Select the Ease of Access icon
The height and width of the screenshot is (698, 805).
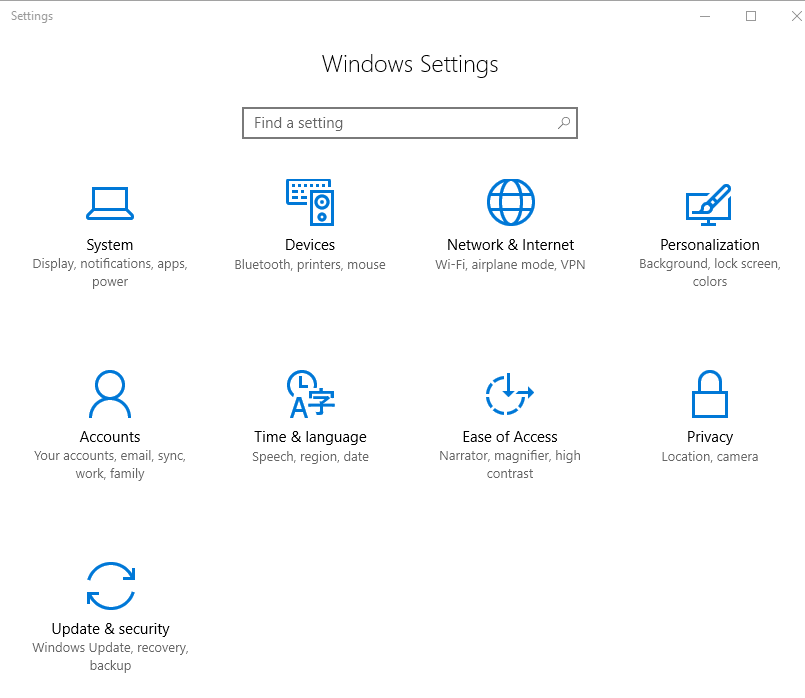tap(510, 394)
